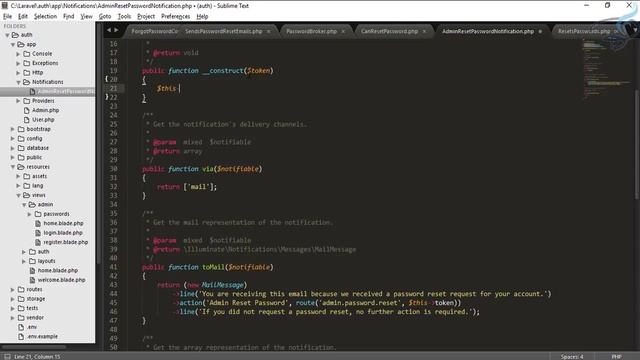Change indentation via Spaces: 4
This screenshot has width=640, height=360.
tap(572, 357)
